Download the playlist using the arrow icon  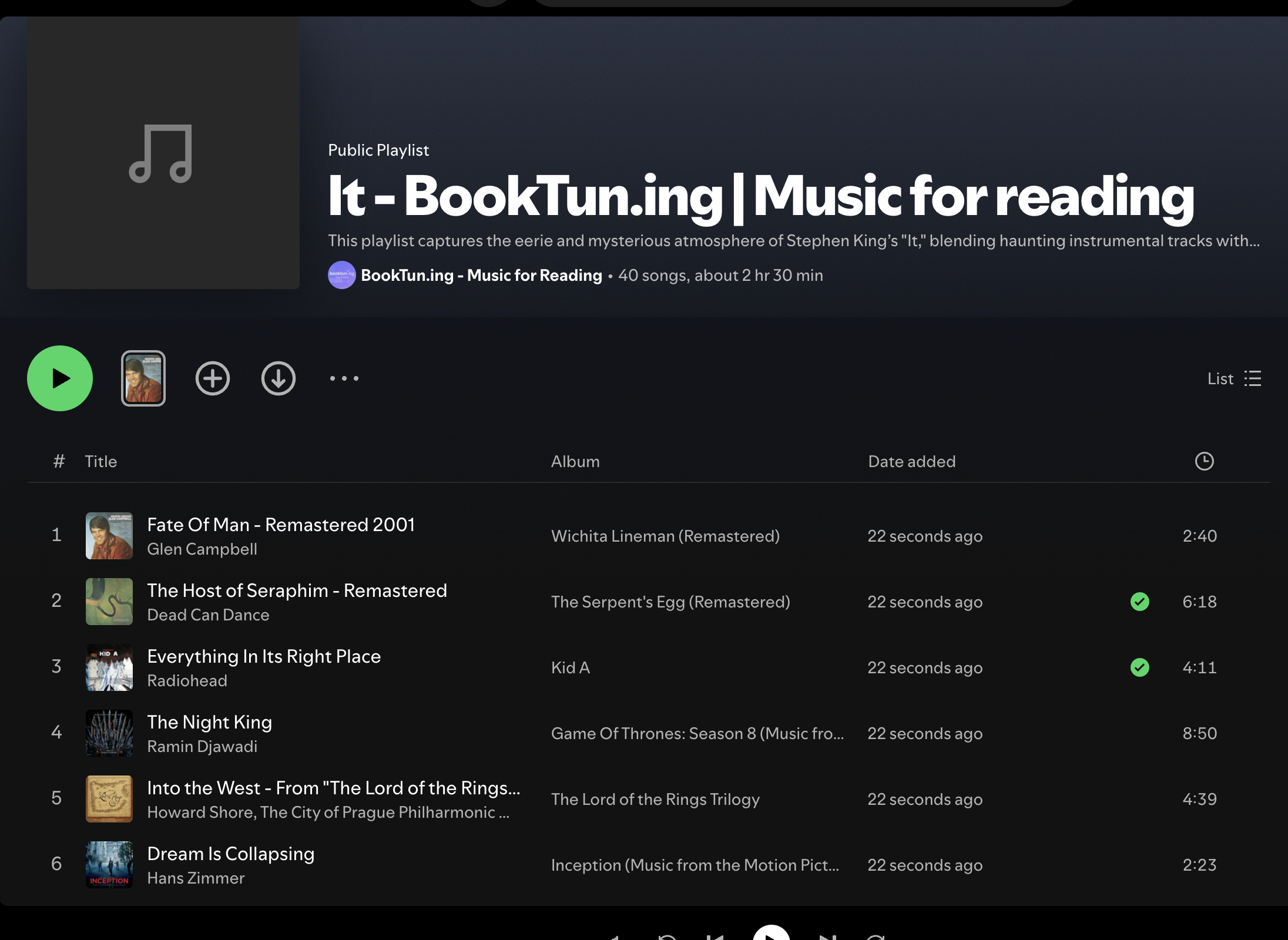click(x=279, y=378)
